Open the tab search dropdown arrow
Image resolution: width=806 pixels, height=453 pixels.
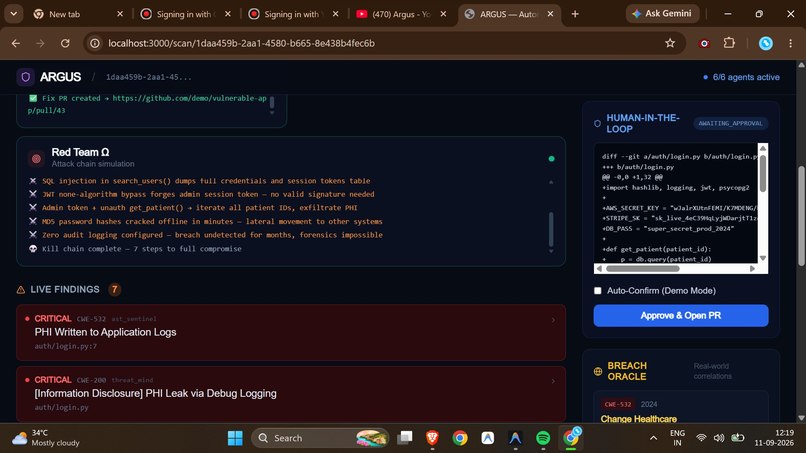14,14
